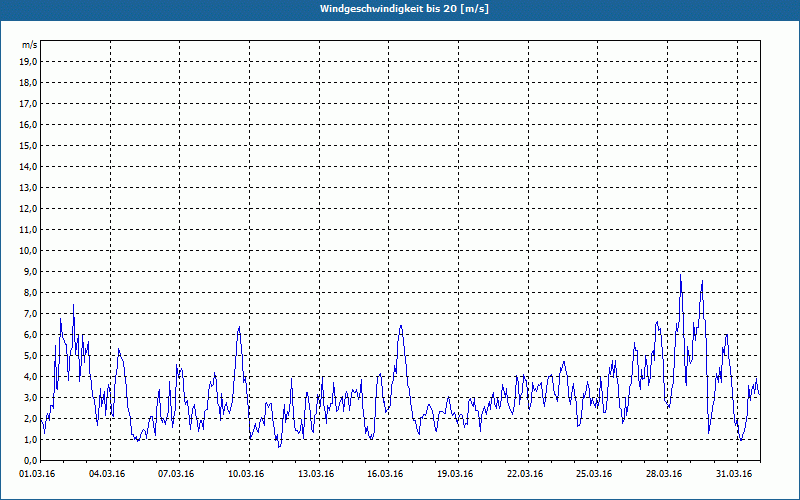
Task: Click the y-axis value '7,0'
Action: coord(30,313)
